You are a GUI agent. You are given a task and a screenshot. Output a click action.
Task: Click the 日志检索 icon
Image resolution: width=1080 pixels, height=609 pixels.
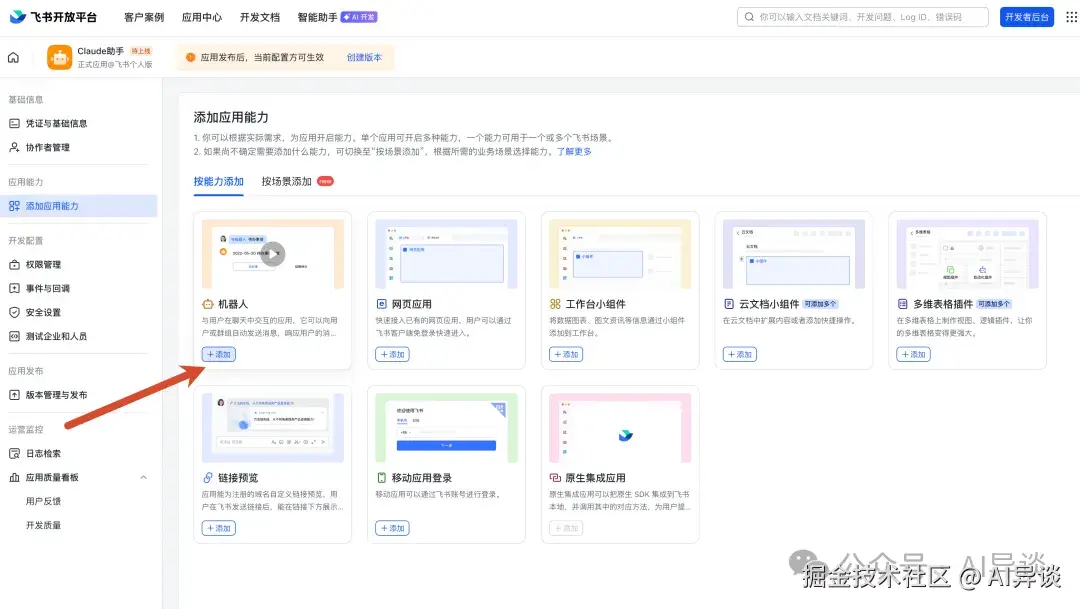coord(14,453)
